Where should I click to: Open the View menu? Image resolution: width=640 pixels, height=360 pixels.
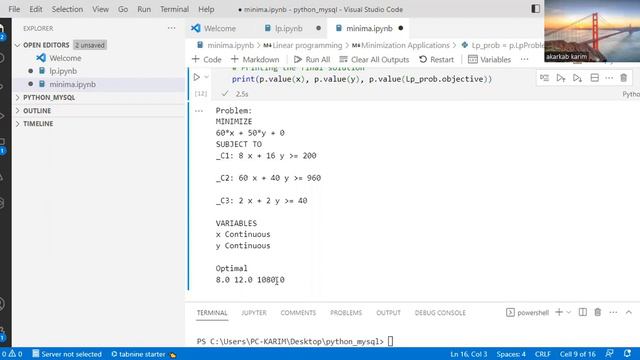pyautogui.click(x=100, y=9)
